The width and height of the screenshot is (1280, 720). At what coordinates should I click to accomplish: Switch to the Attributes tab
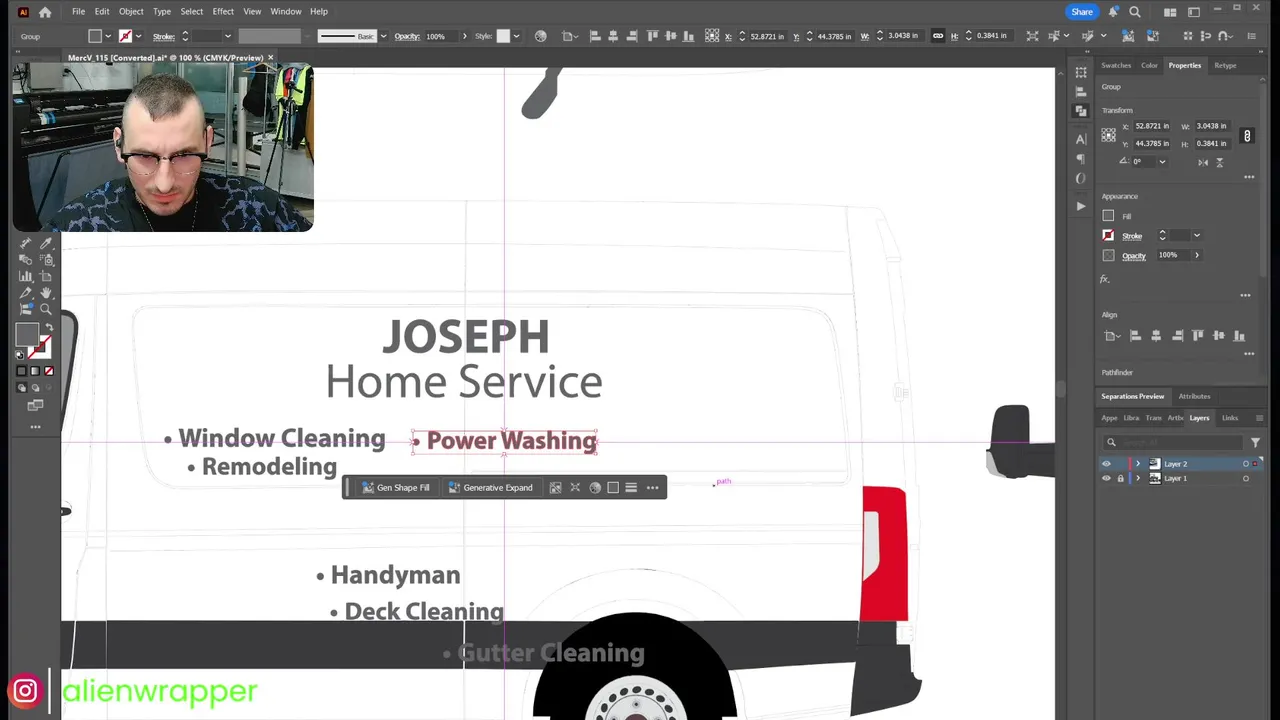click(1194, 396)
